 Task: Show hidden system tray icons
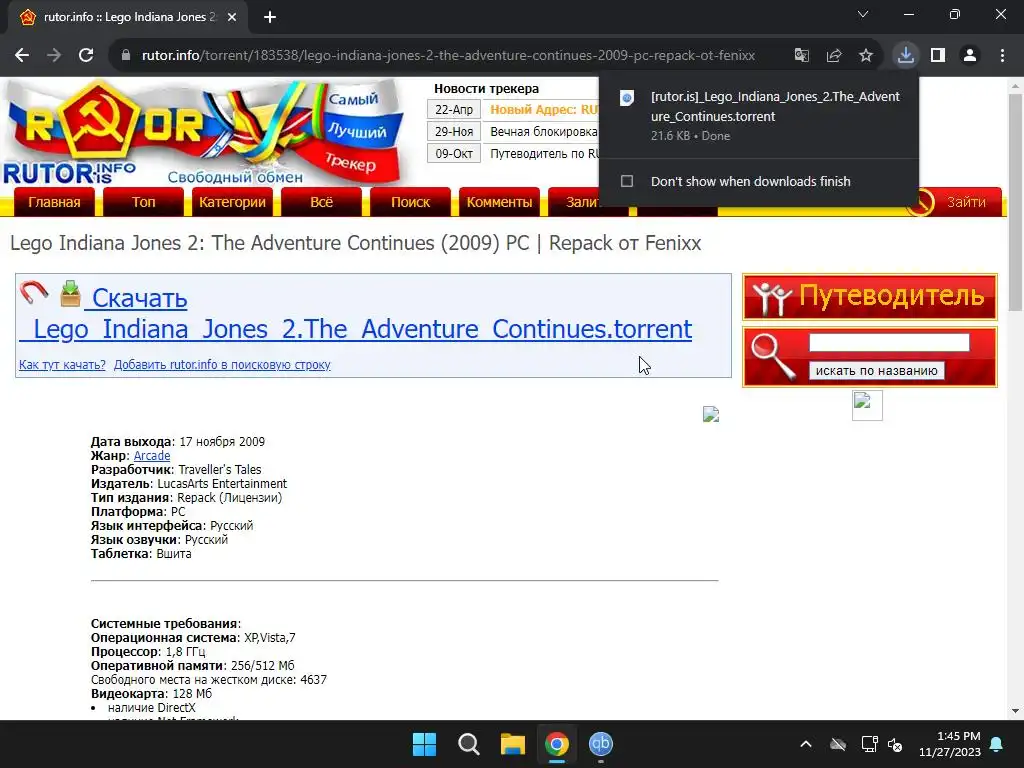coord(806,744)
